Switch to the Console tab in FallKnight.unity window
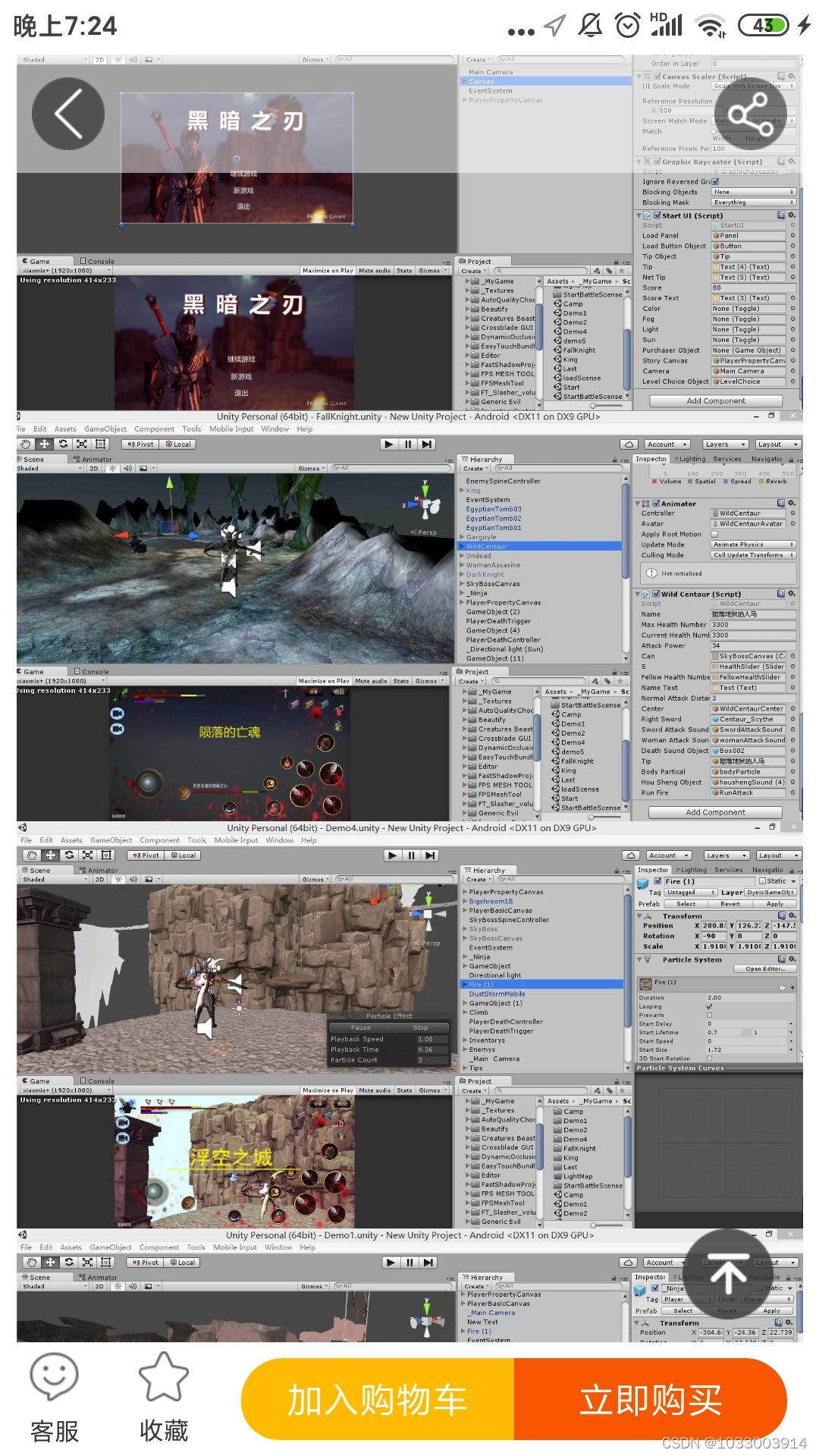The height and width of the screenshot is (1456, 819). tap(91, 672)
